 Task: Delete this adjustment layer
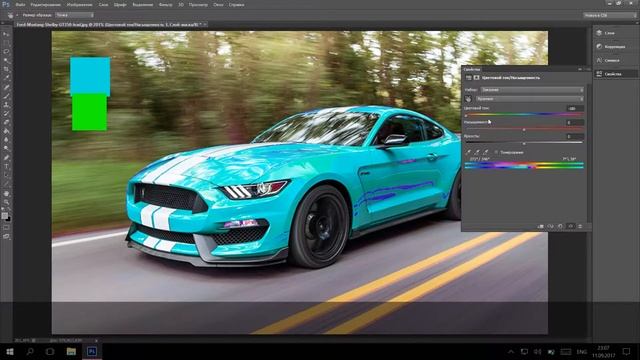580,226
